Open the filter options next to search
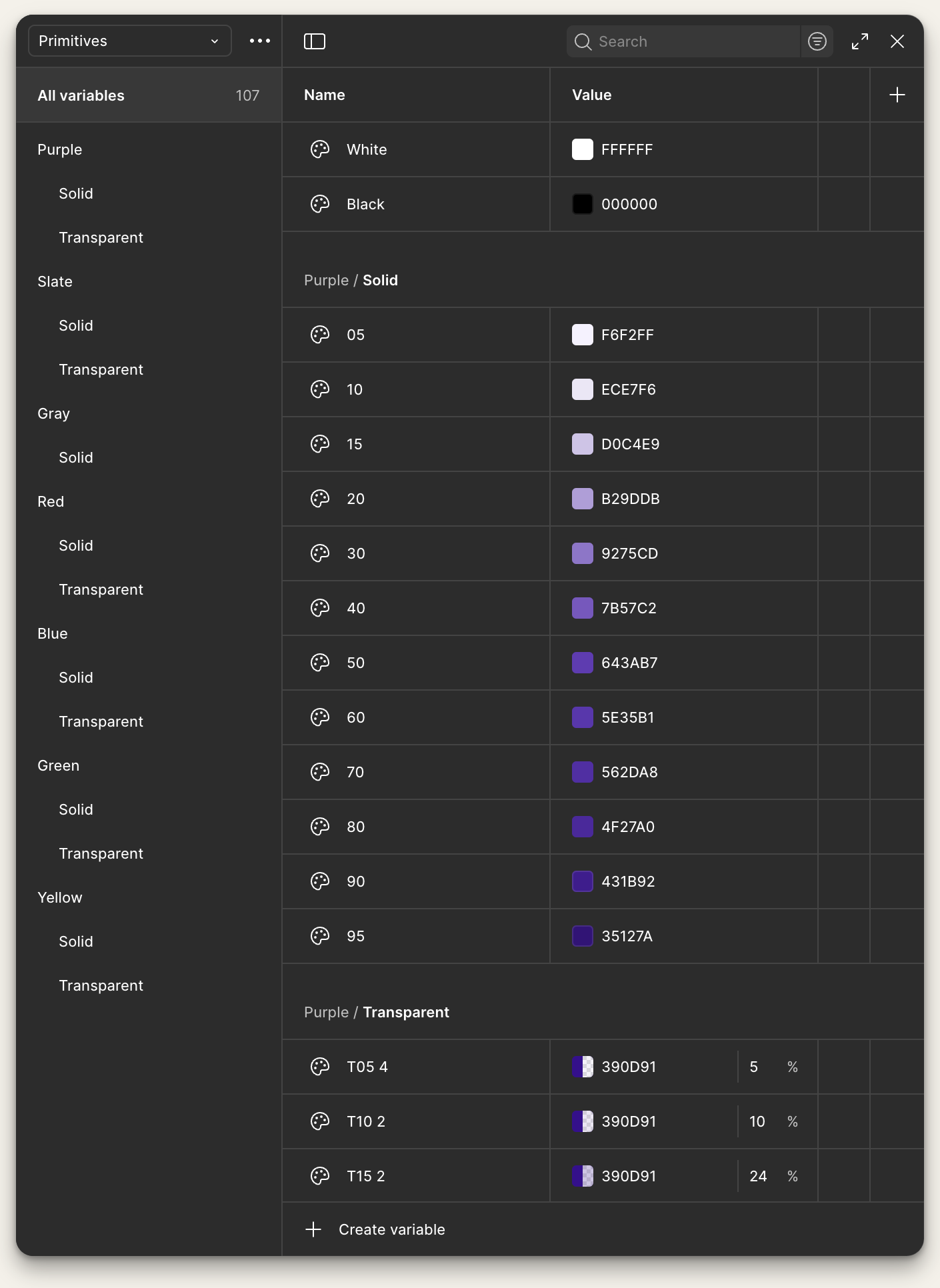940x1288 pixels. tap(816, 41)
